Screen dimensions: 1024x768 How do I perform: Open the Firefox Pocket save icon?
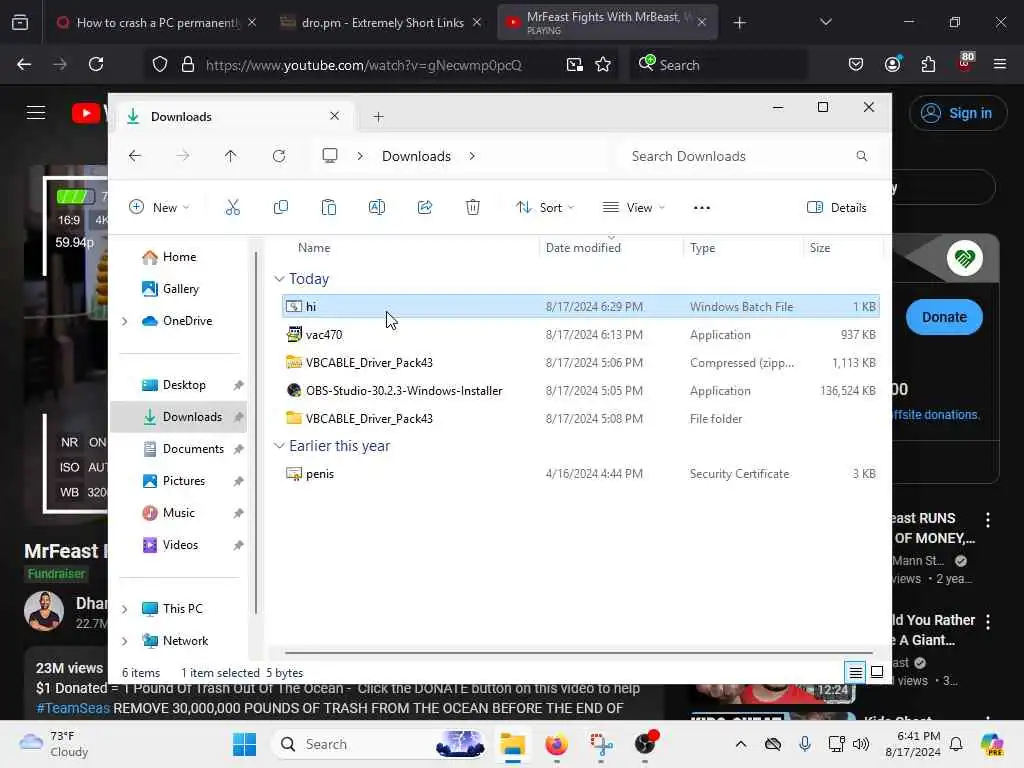(856, 65)
